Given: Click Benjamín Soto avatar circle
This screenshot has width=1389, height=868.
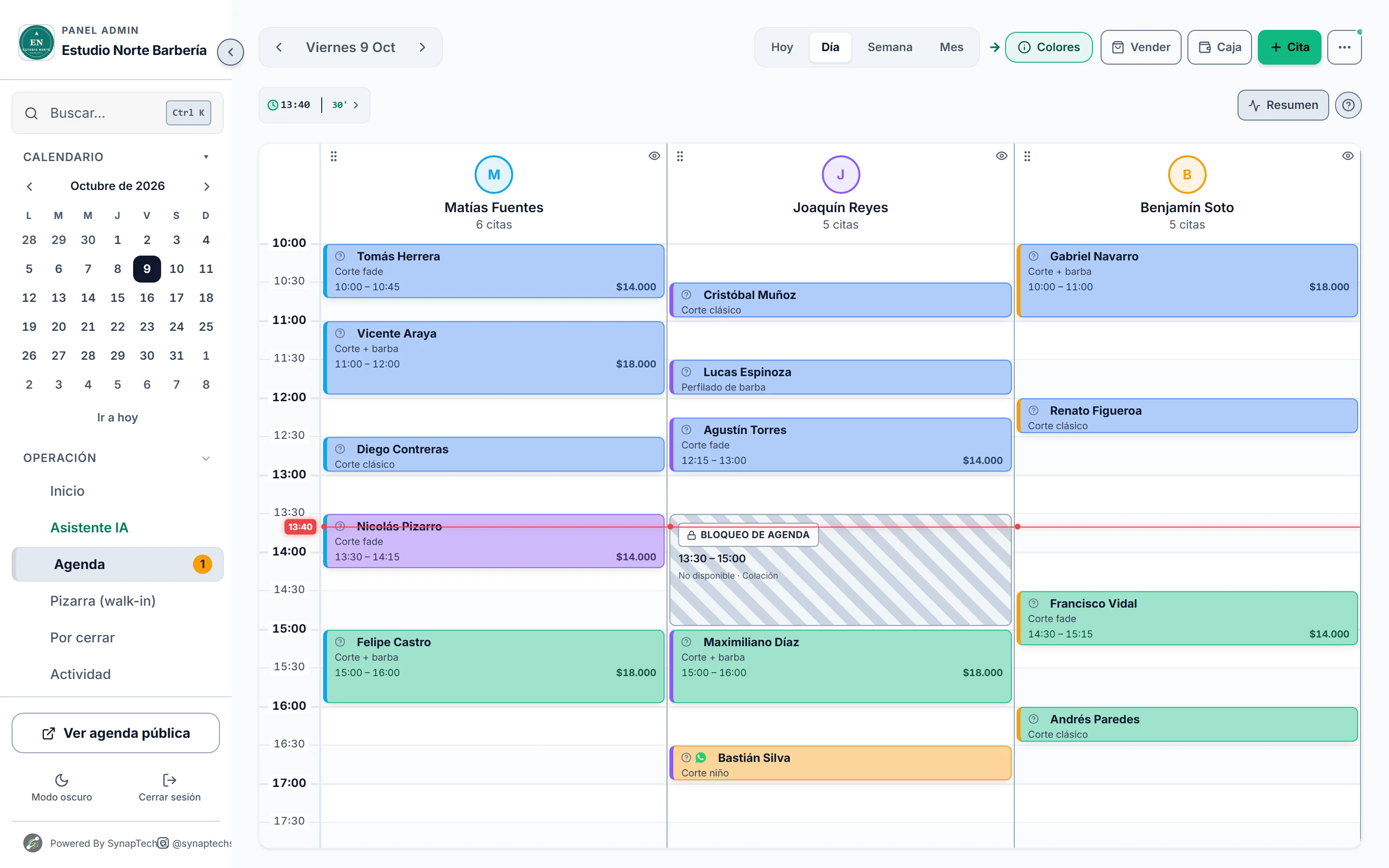Looking at the screenshot, I should click(x=1187, y=175).
